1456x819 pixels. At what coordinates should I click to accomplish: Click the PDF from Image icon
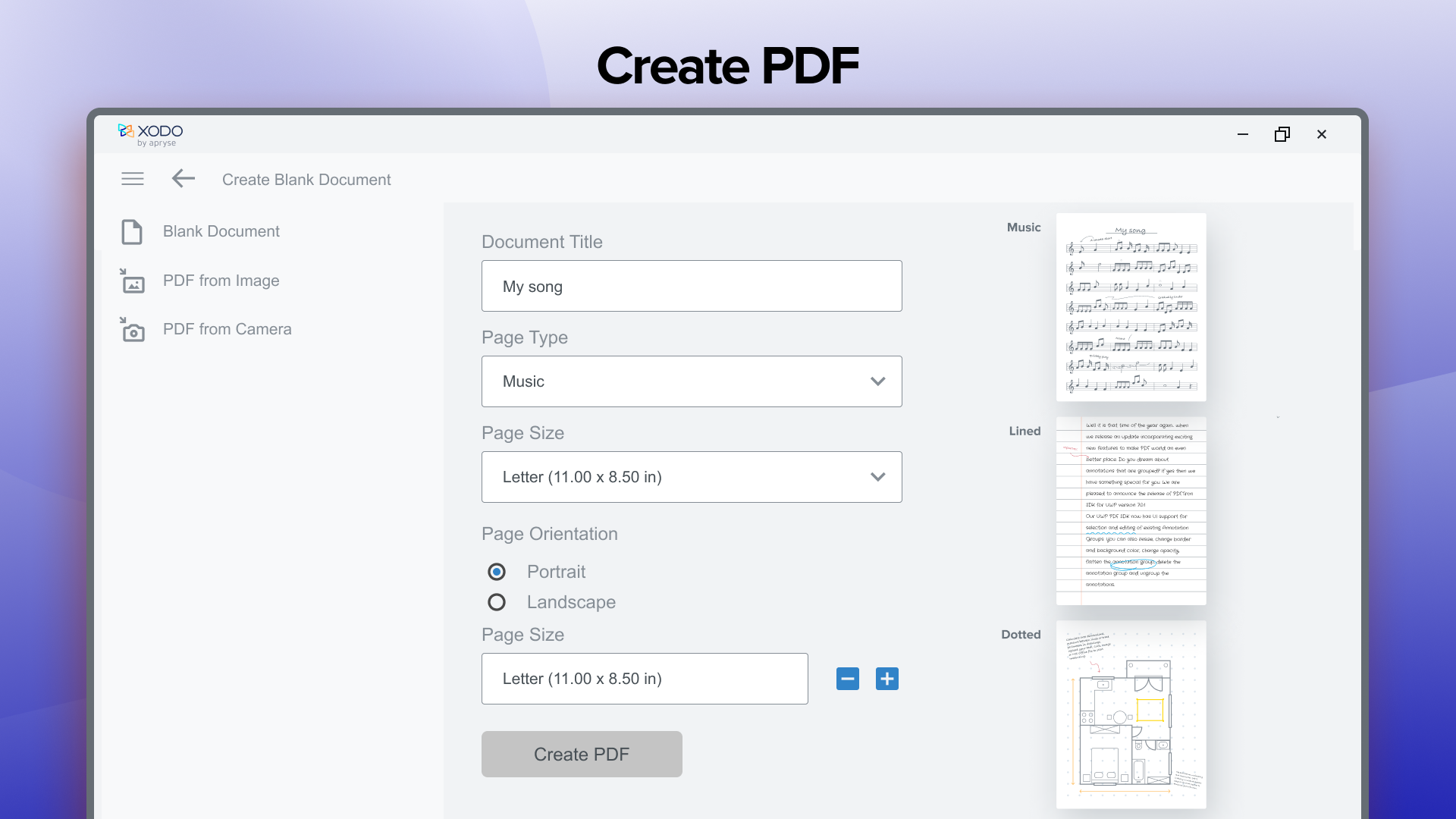click(132, 281)
